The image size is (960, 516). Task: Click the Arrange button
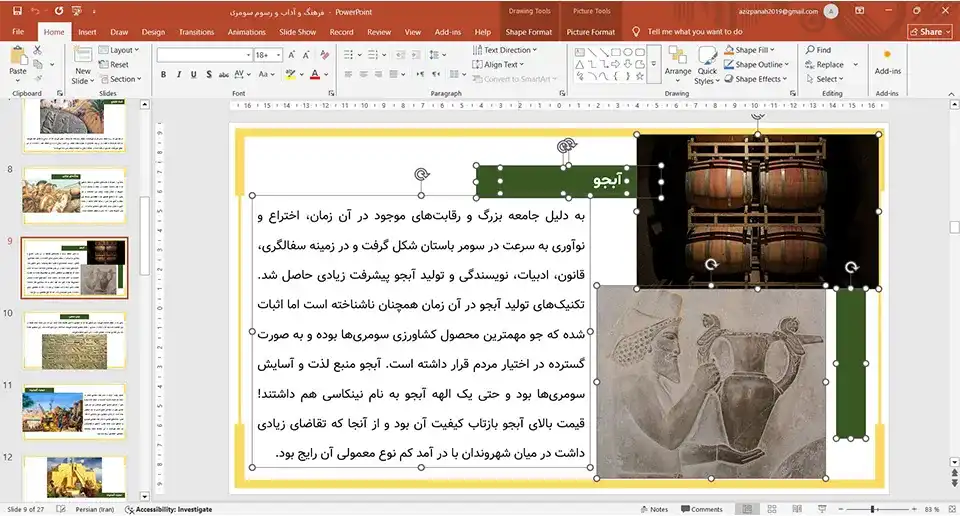[x=678, y=64]
